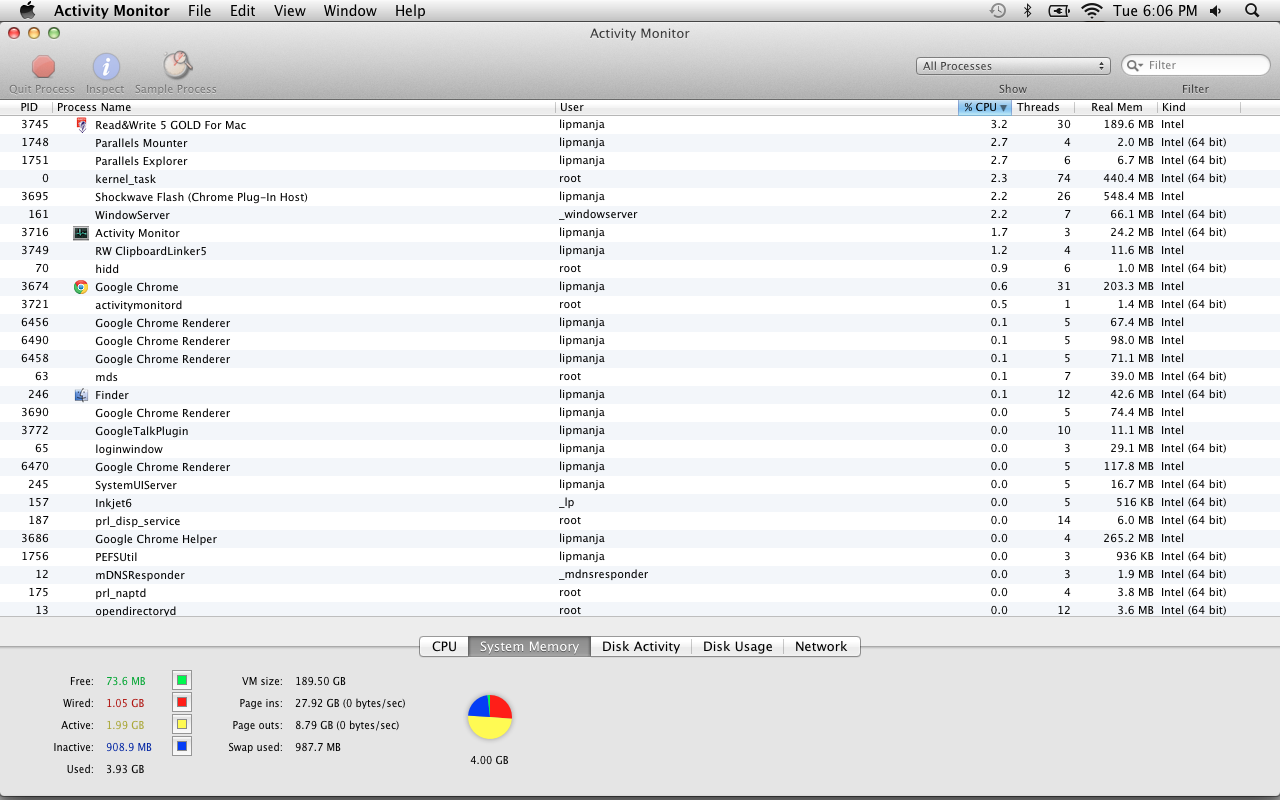The height and width of the screenshot is (800, 1280).
Task: Open the File menu
Action: click(199, 11)
